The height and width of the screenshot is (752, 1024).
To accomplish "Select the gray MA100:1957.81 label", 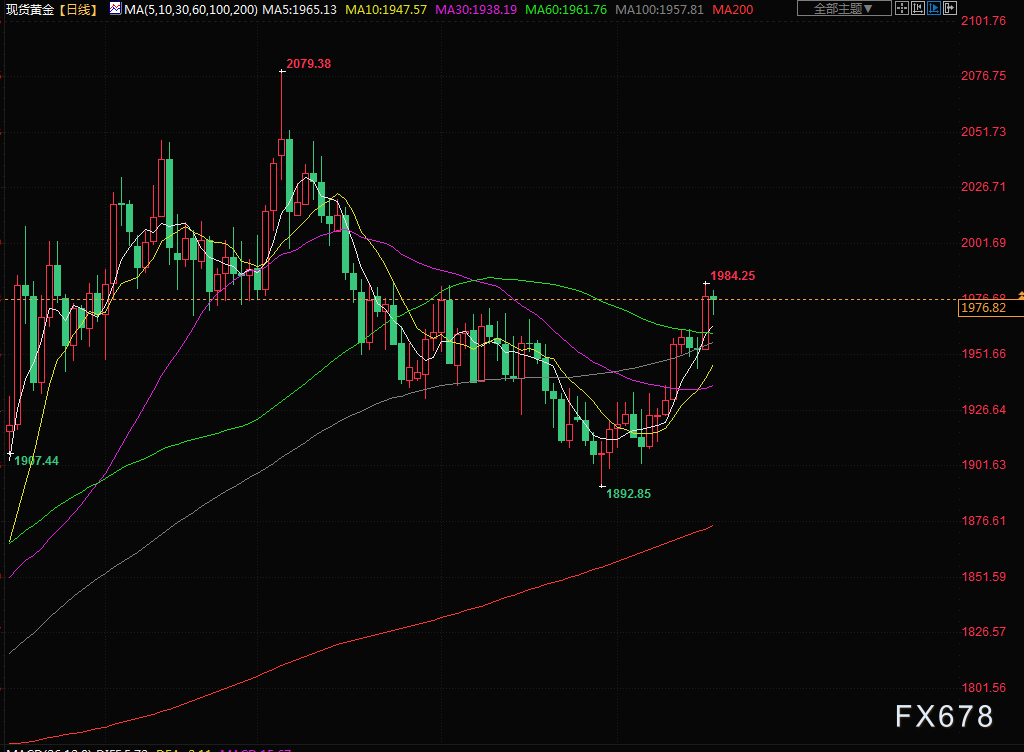I will coord(658,9).
